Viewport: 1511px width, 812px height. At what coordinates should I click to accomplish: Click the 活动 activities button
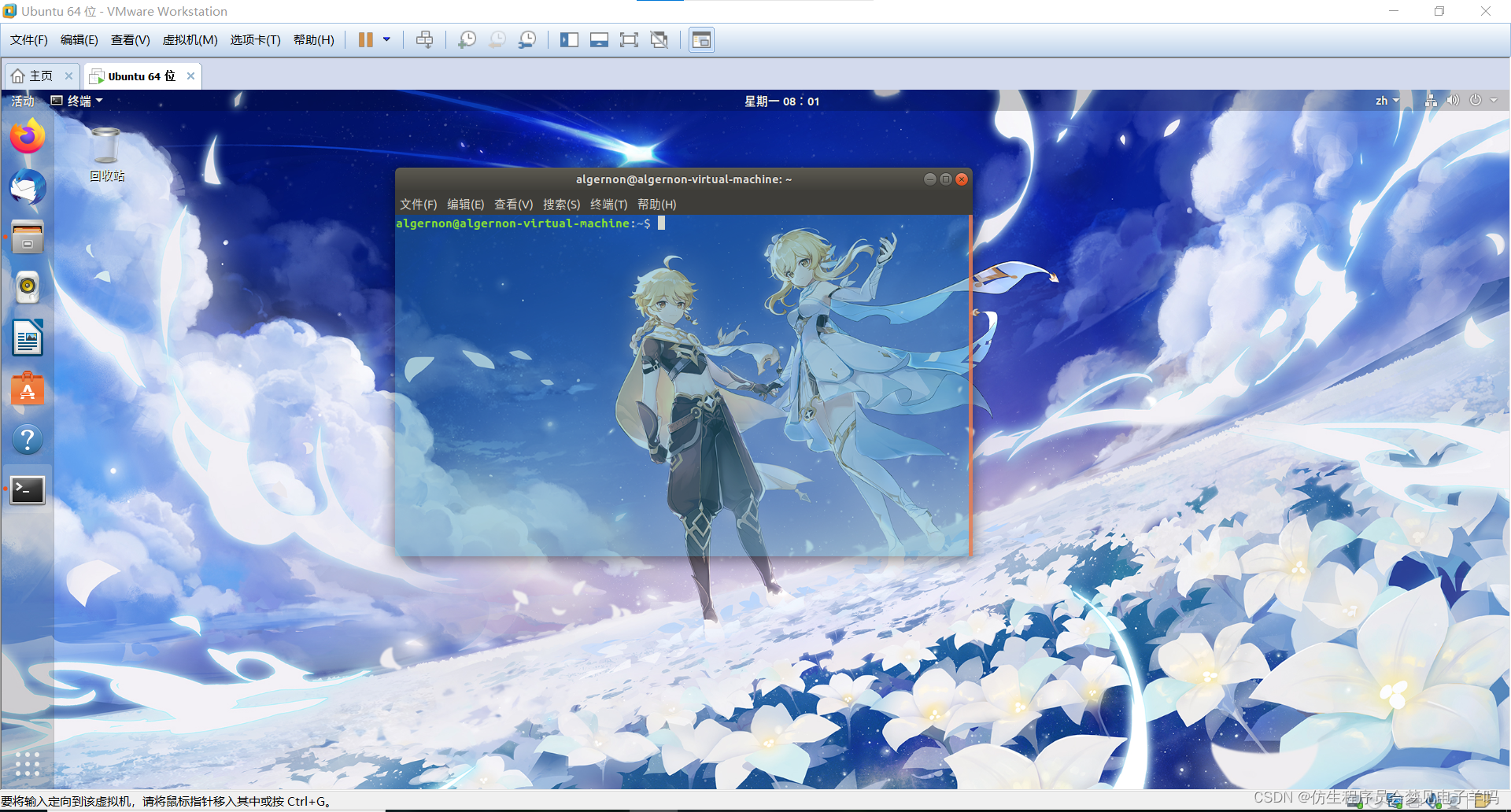23,101
